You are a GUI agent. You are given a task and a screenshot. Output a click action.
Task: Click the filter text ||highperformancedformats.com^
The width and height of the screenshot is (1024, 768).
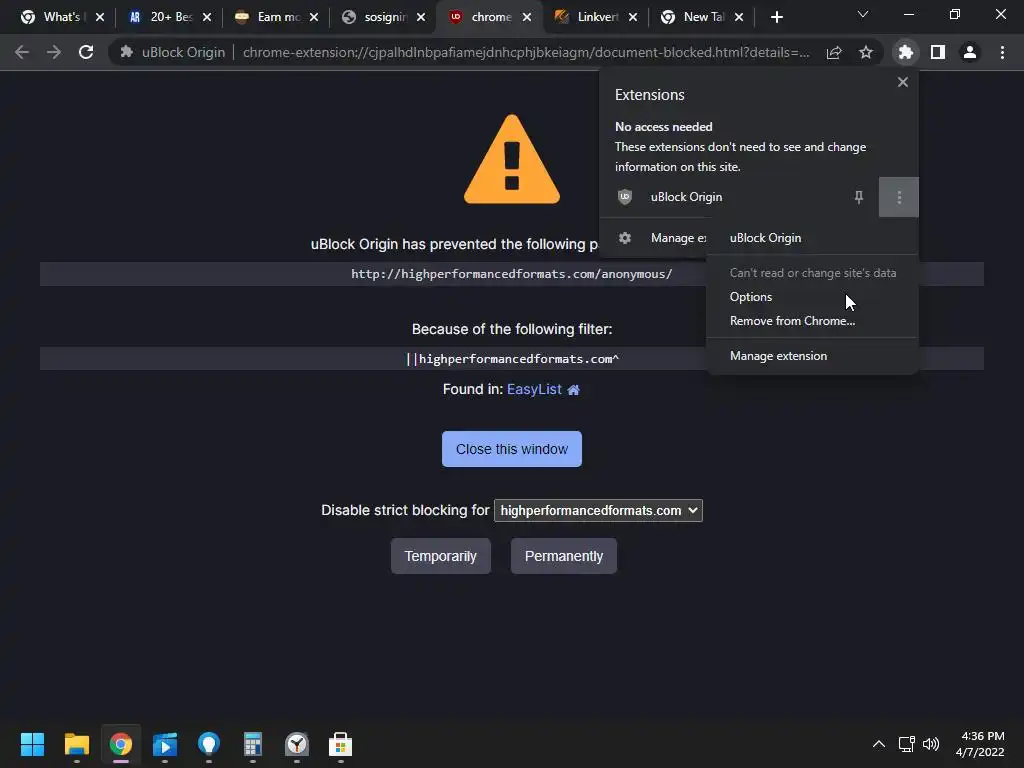tap(512, 359)
